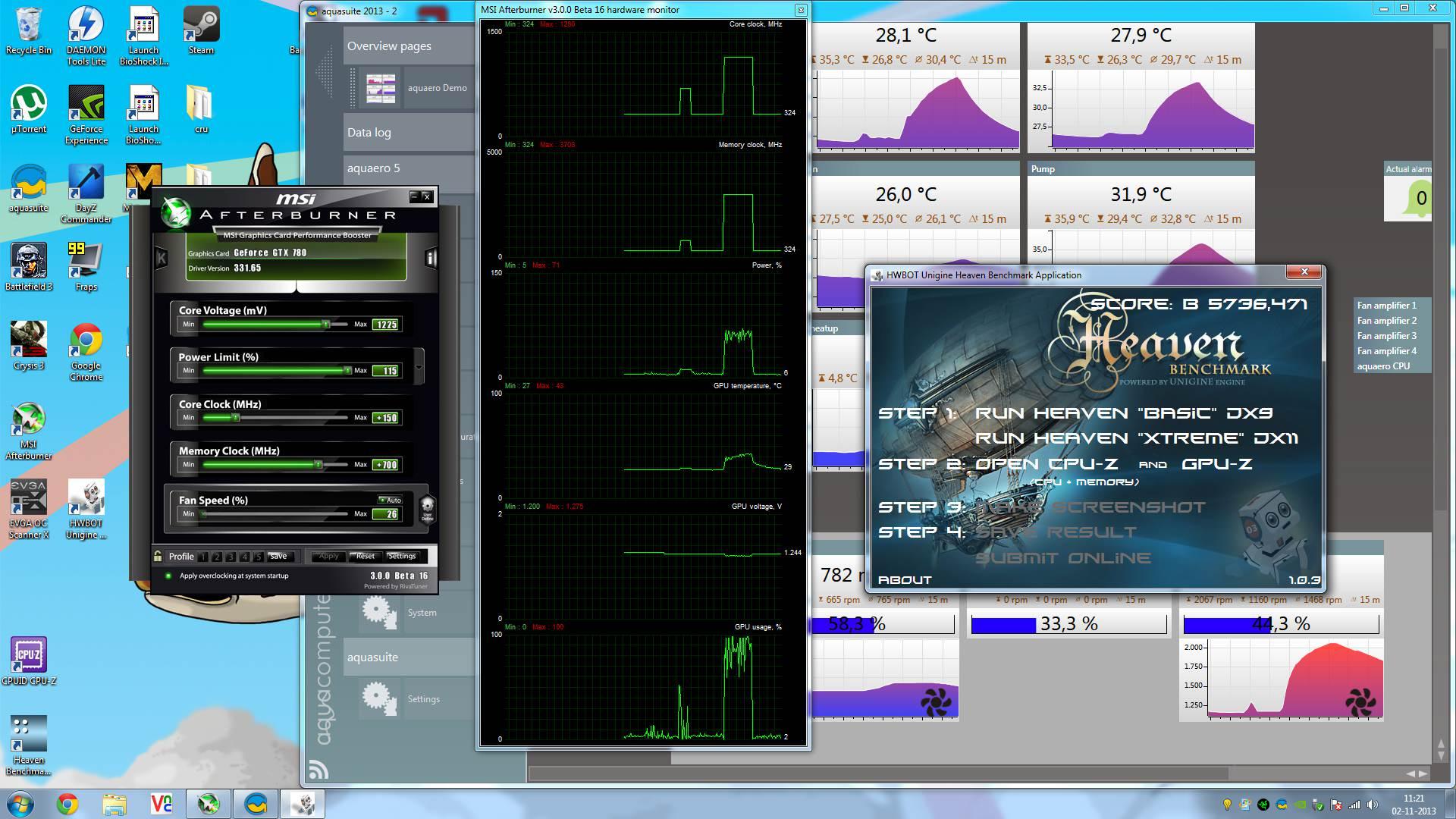
Task: Select HWBOT Unigine desktop shortcut
Action: pos(86,510)
